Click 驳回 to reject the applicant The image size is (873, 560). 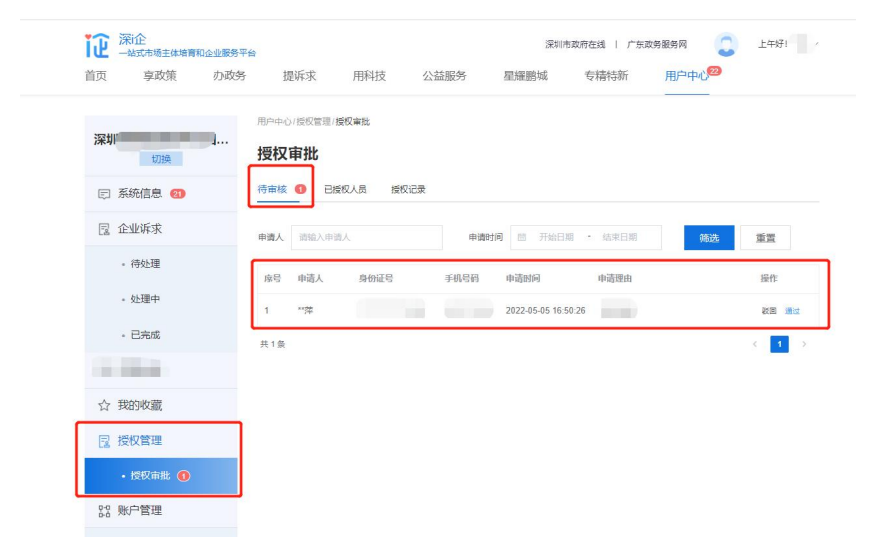(x=769, y=311)
